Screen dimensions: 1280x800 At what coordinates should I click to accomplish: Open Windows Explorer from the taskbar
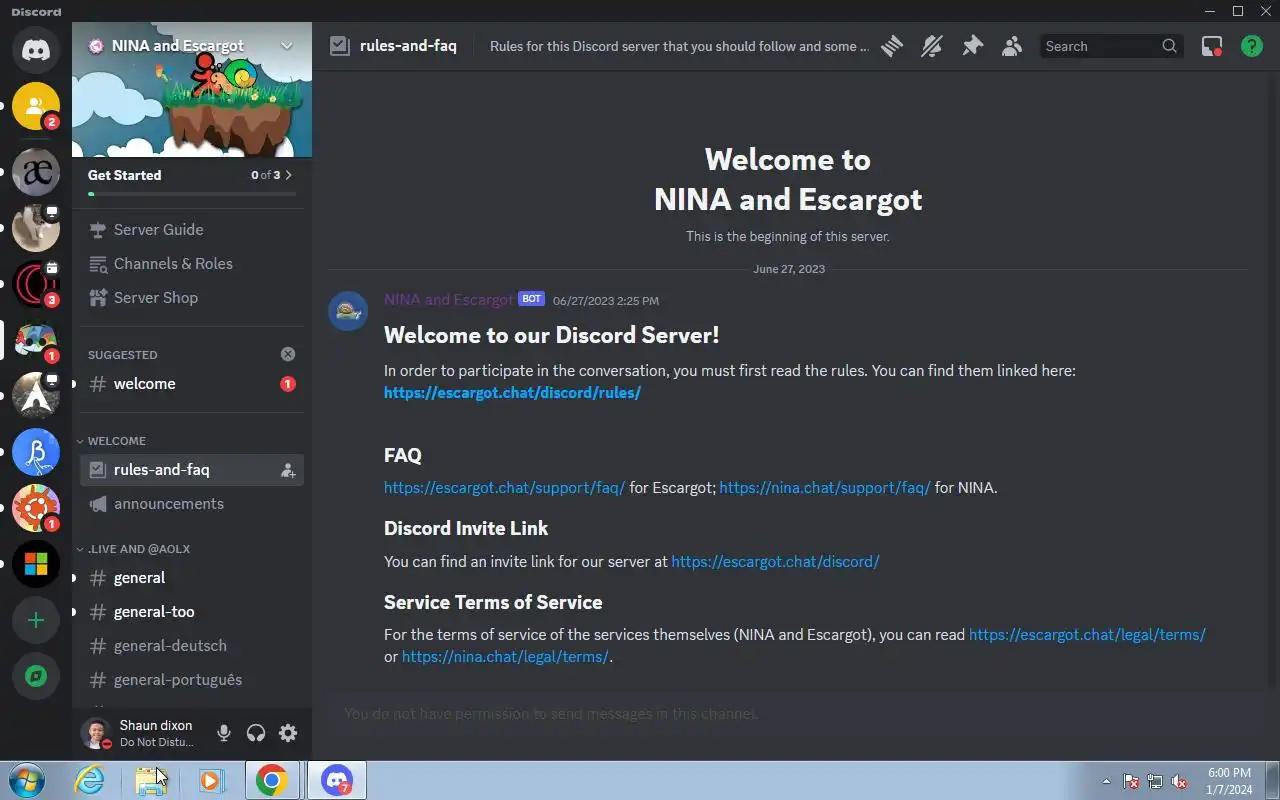pyautogui.click(x=151, y=780)
